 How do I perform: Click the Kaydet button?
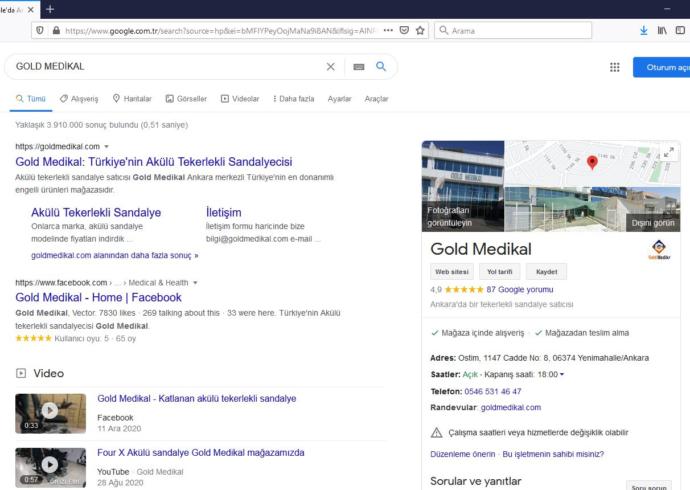click(x=546, y=272)
